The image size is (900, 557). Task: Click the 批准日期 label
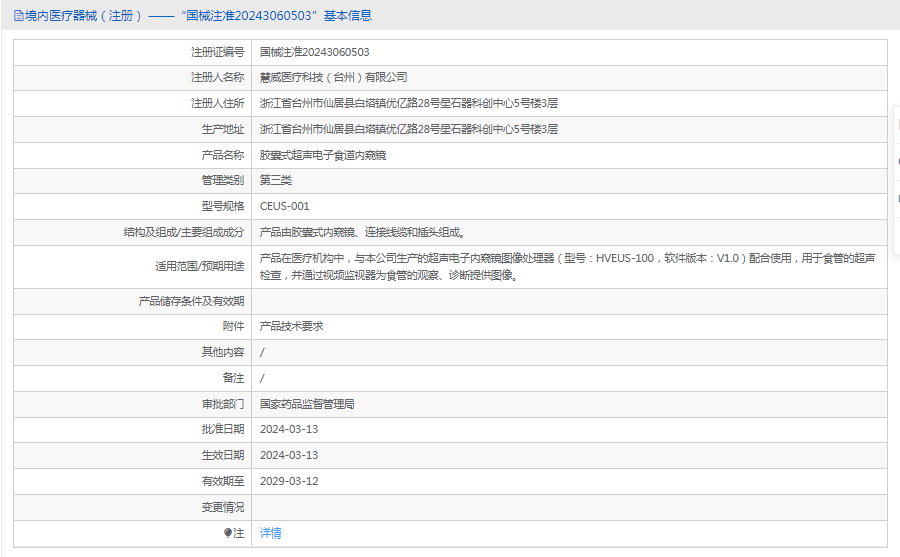223,430
